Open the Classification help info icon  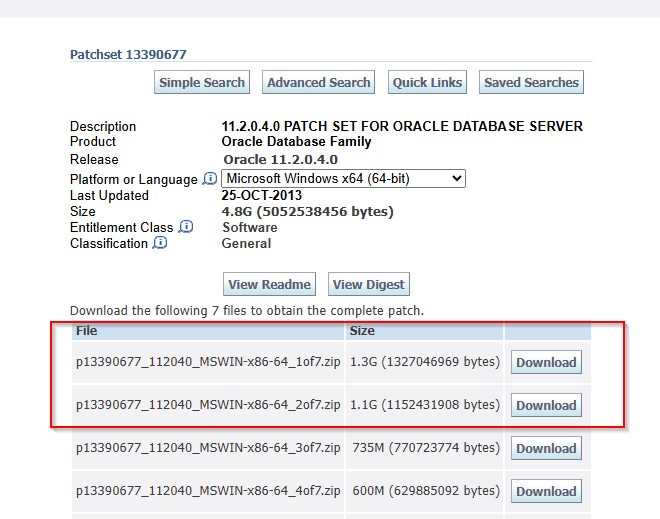point(160,243)
